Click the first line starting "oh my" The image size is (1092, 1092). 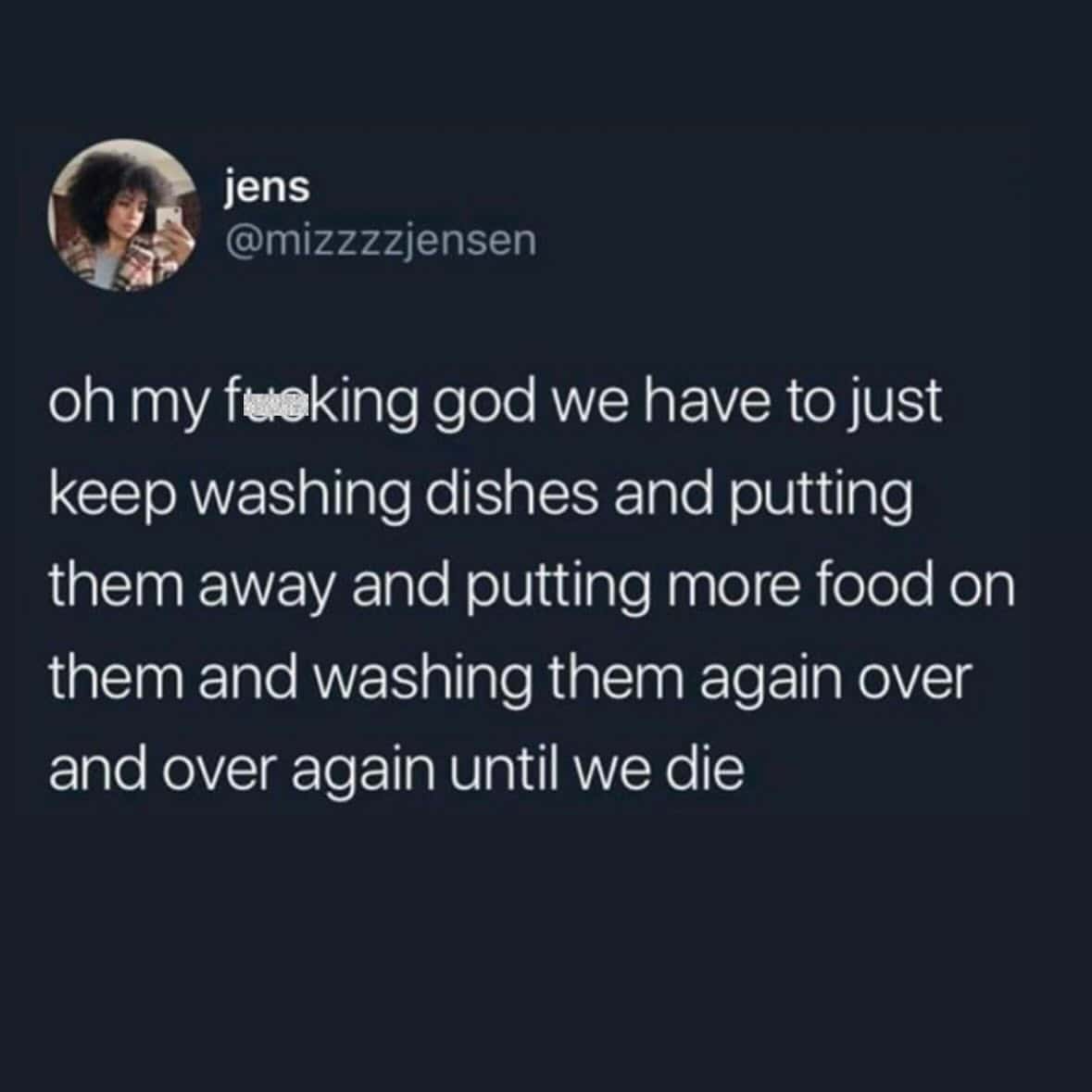tap(496, 403)
